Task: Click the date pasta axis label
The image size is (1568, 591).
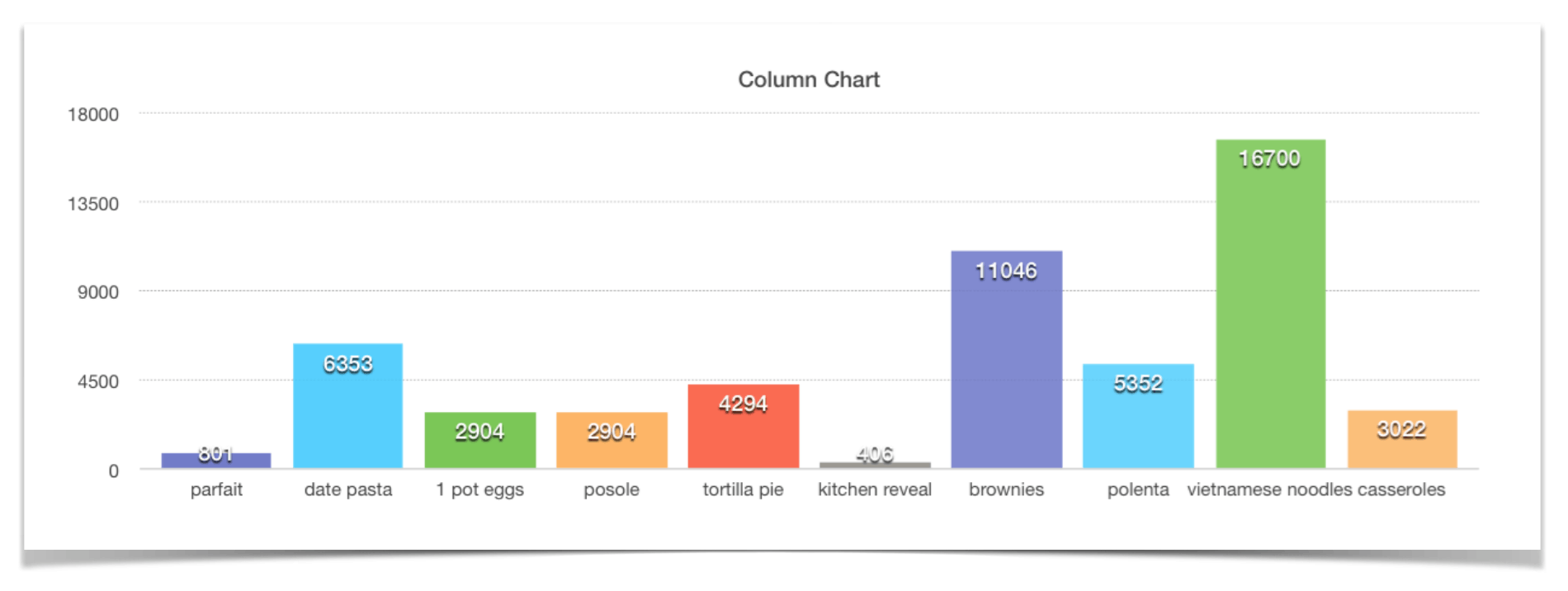Action: (x=347, y=489)
